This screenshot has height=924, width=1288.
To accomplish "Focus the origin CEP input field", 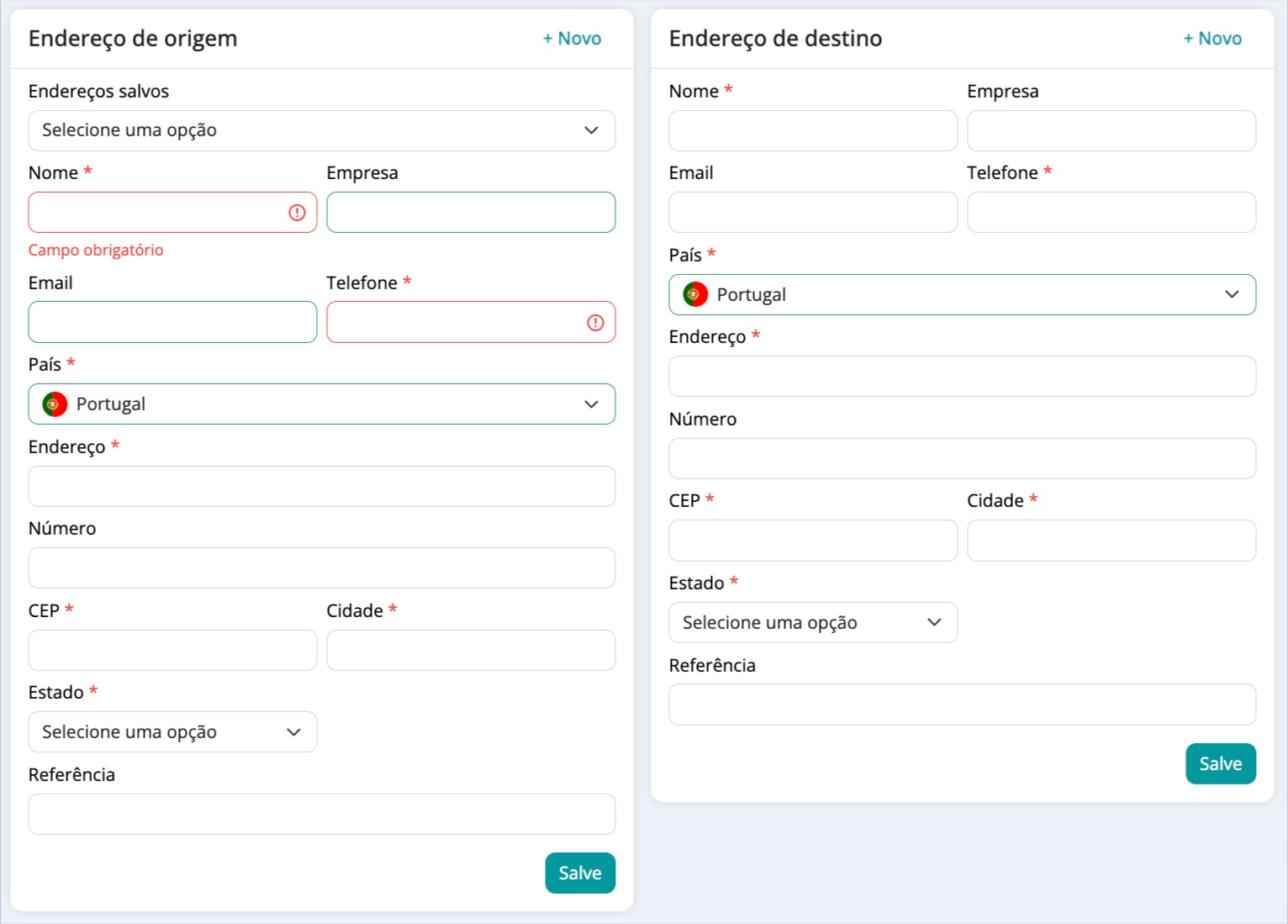I will point(172,651).
